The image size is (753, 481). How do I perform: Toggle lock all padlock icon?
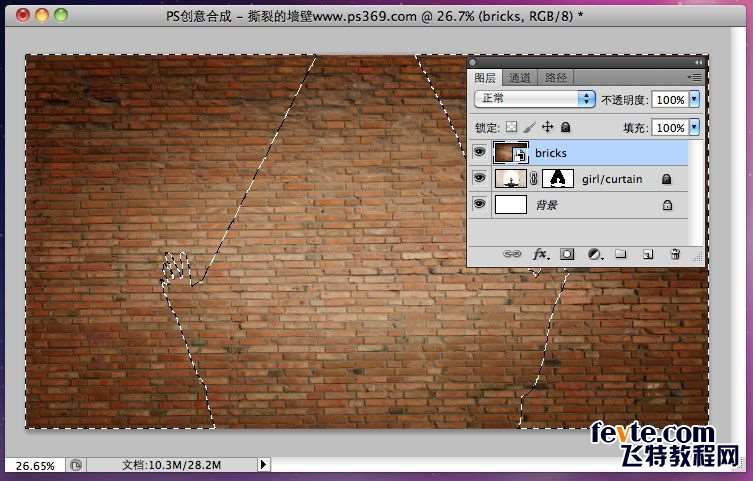565,128
